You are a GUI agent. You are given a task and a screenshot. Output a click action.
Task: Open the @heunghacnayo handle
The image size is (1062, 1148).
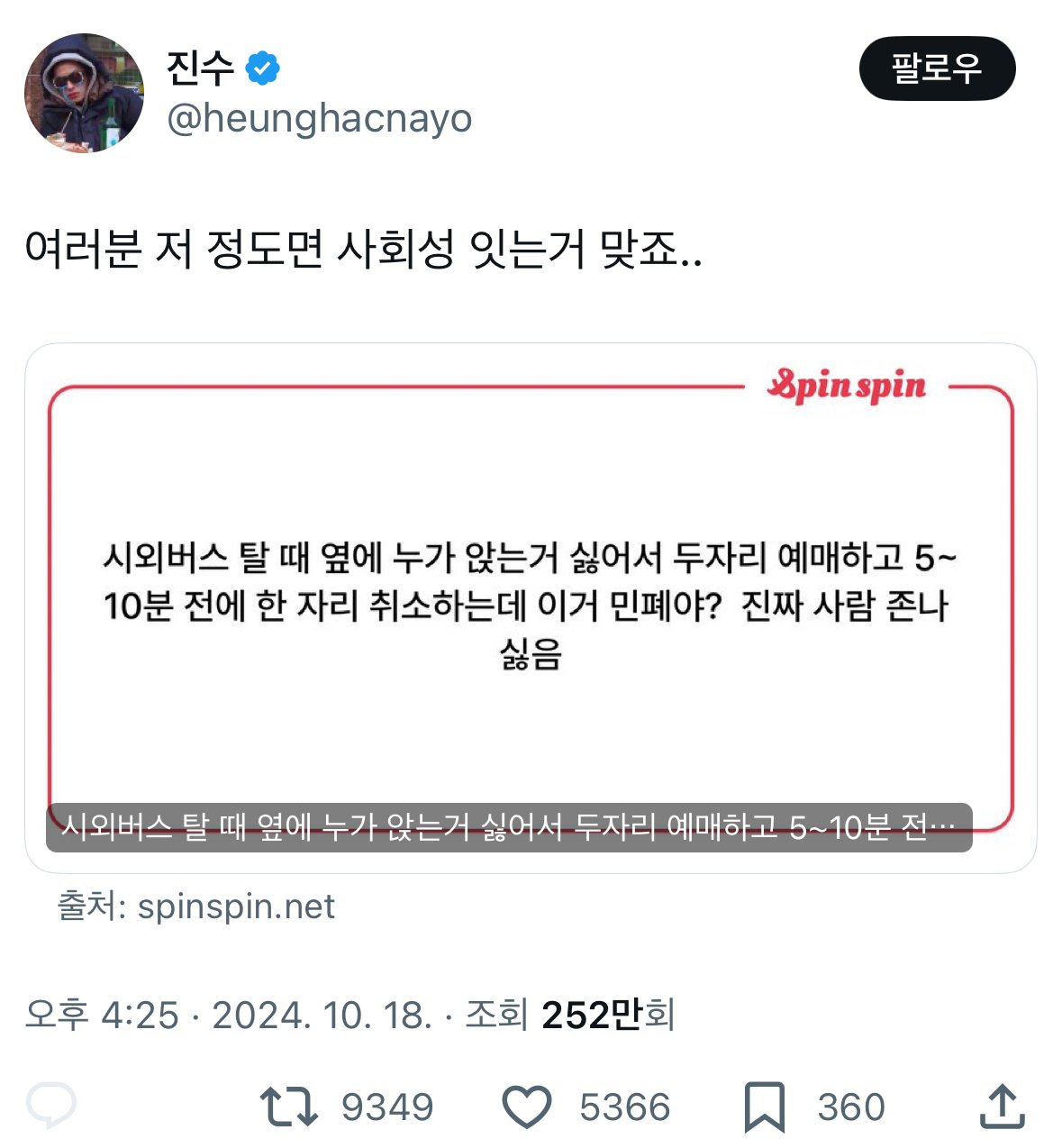coord(320,118)
